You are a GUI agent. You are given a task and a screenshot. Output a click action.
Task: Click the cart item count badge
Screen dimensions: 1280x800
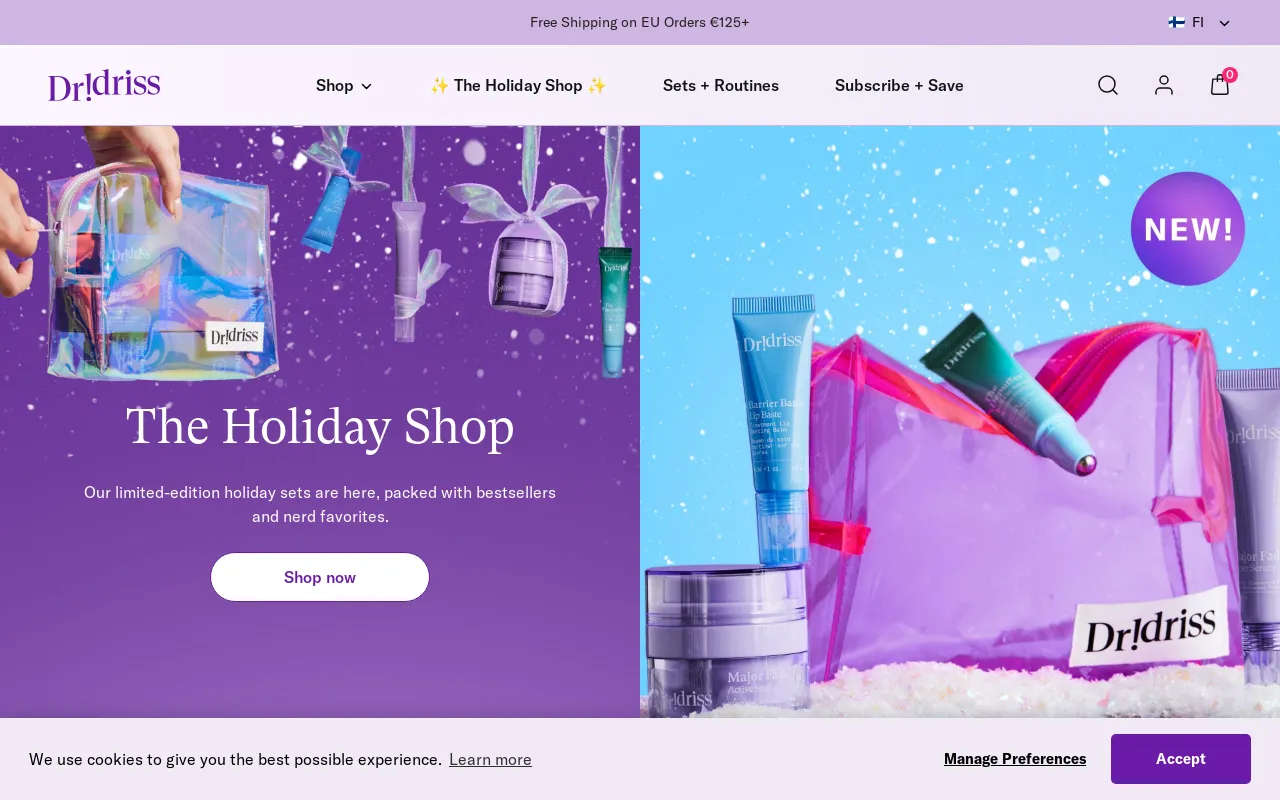pos(1230,75)
